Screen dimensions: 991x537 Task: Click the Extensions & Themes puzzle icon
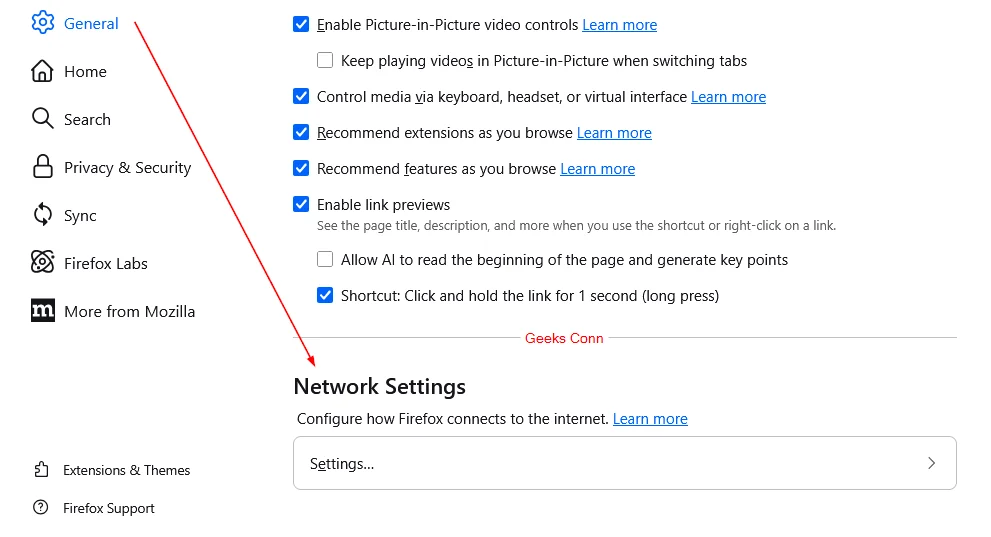point(41,470)
